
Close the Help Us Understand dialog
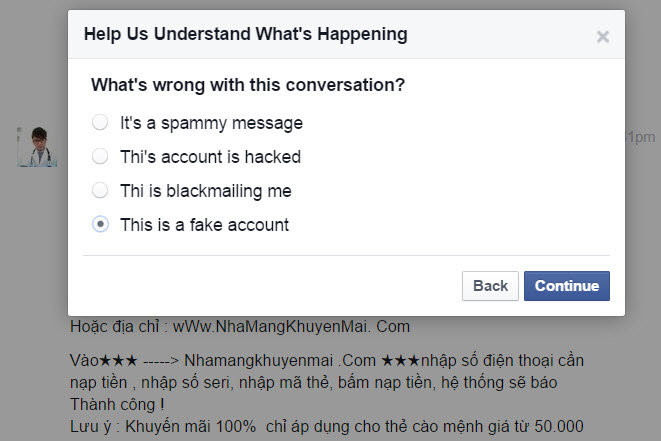[x=603, y=37]
